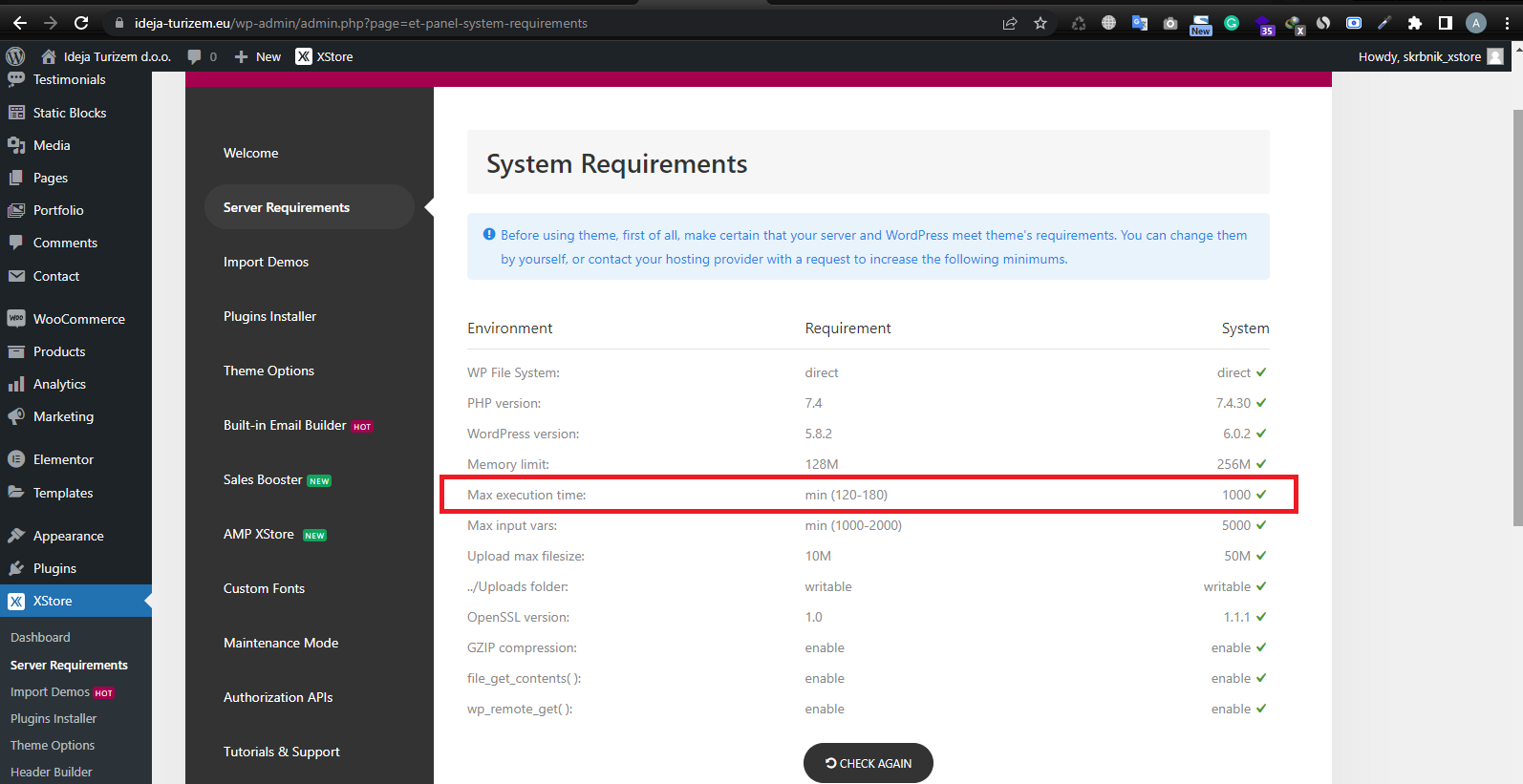Viewport: 1523px width, 784px height.
Task: Open the Howdy, skrbnik_xstore account menu
Action: [x=1430, y=56]
